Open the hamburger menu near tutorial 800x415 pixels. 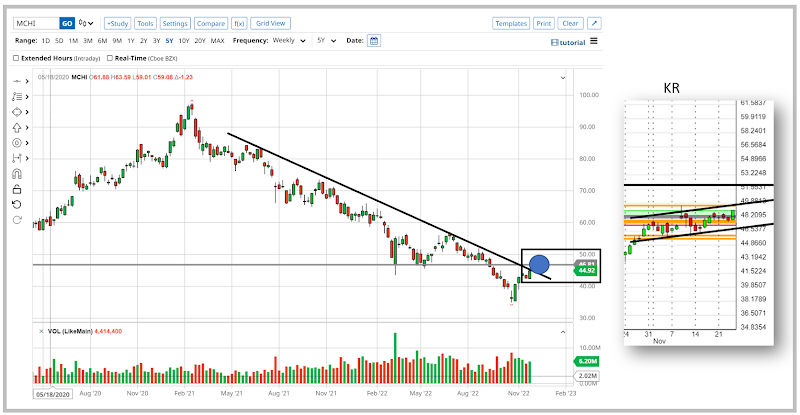tap(594, 41)
